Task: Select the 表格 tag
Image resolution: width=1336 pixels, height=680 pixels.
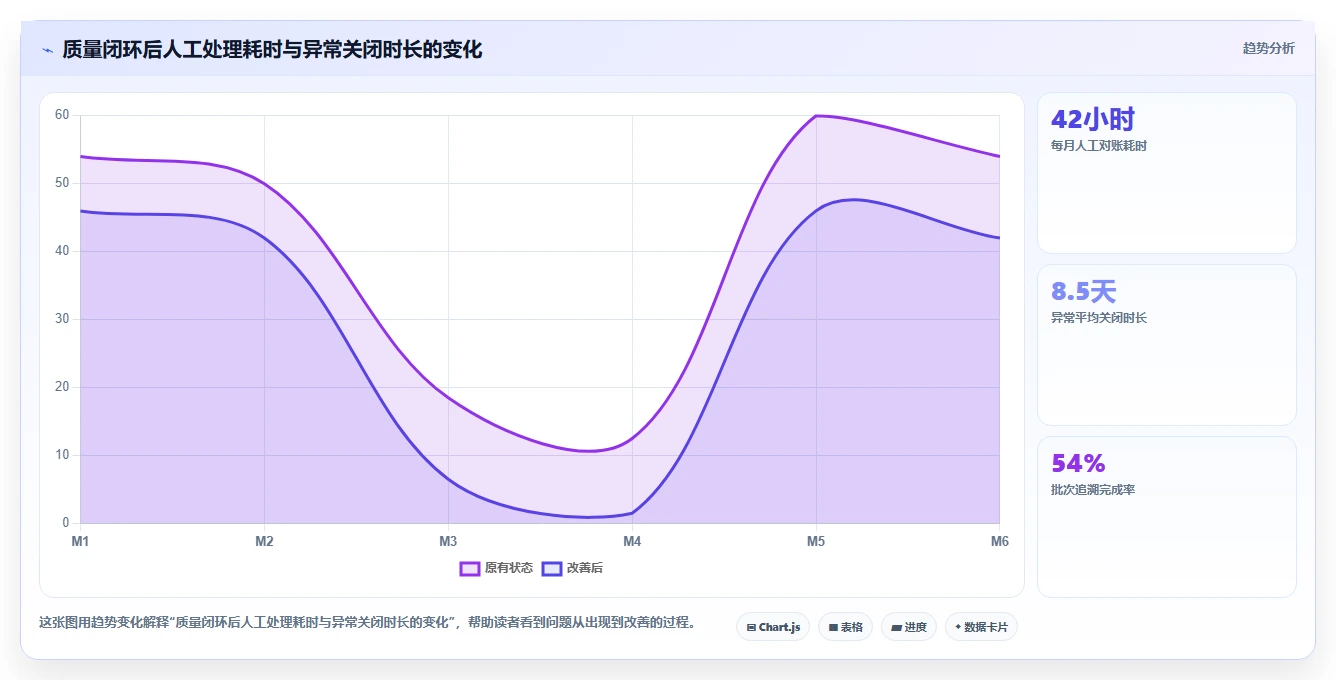Action: [845, 627]
